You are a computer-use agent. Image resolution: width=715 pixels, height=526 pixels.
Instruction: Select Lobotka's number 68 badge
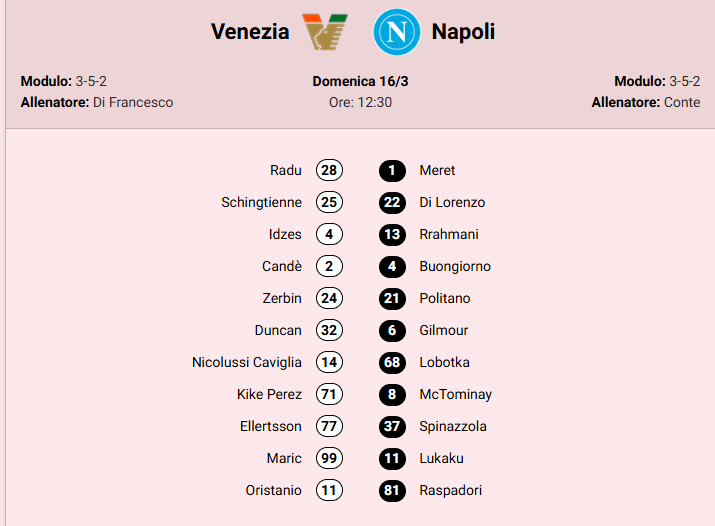pos(392,362)
